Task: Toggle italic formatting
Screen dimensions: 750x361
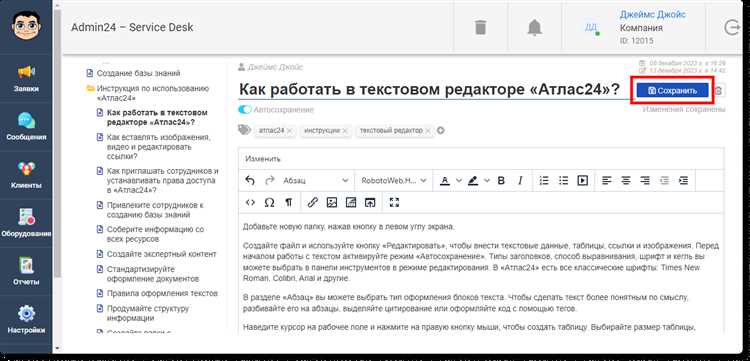Action: 520,180
